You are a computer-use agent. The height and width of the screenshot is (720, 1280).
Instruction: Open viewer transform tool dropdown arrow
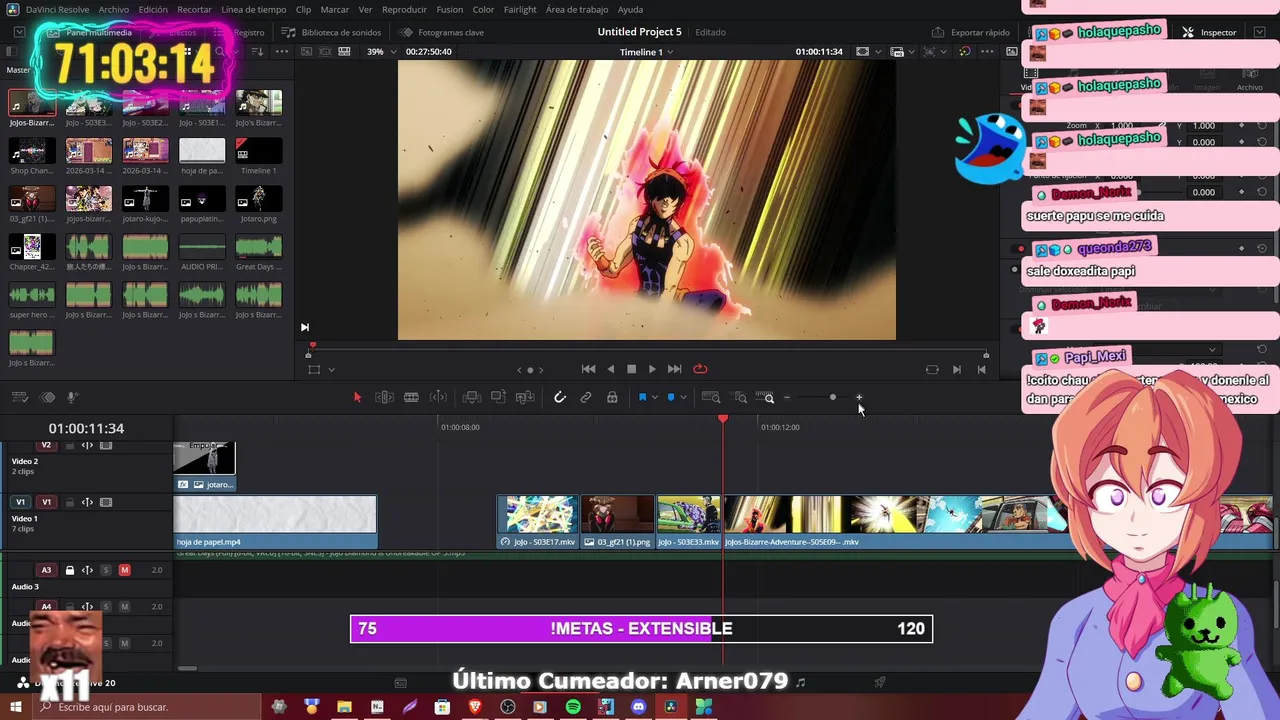(331, 370)
